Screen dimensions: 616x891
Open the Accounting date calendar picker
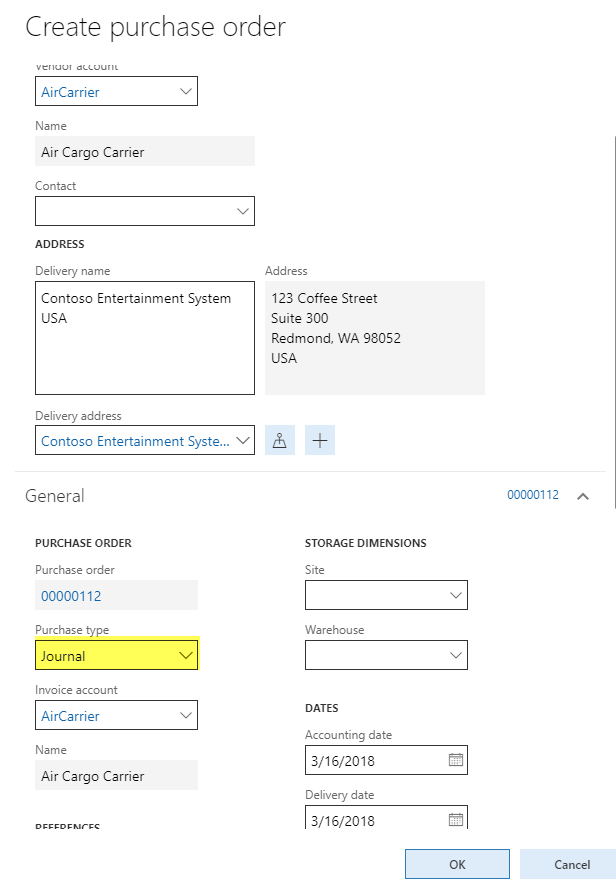(455, 760)
